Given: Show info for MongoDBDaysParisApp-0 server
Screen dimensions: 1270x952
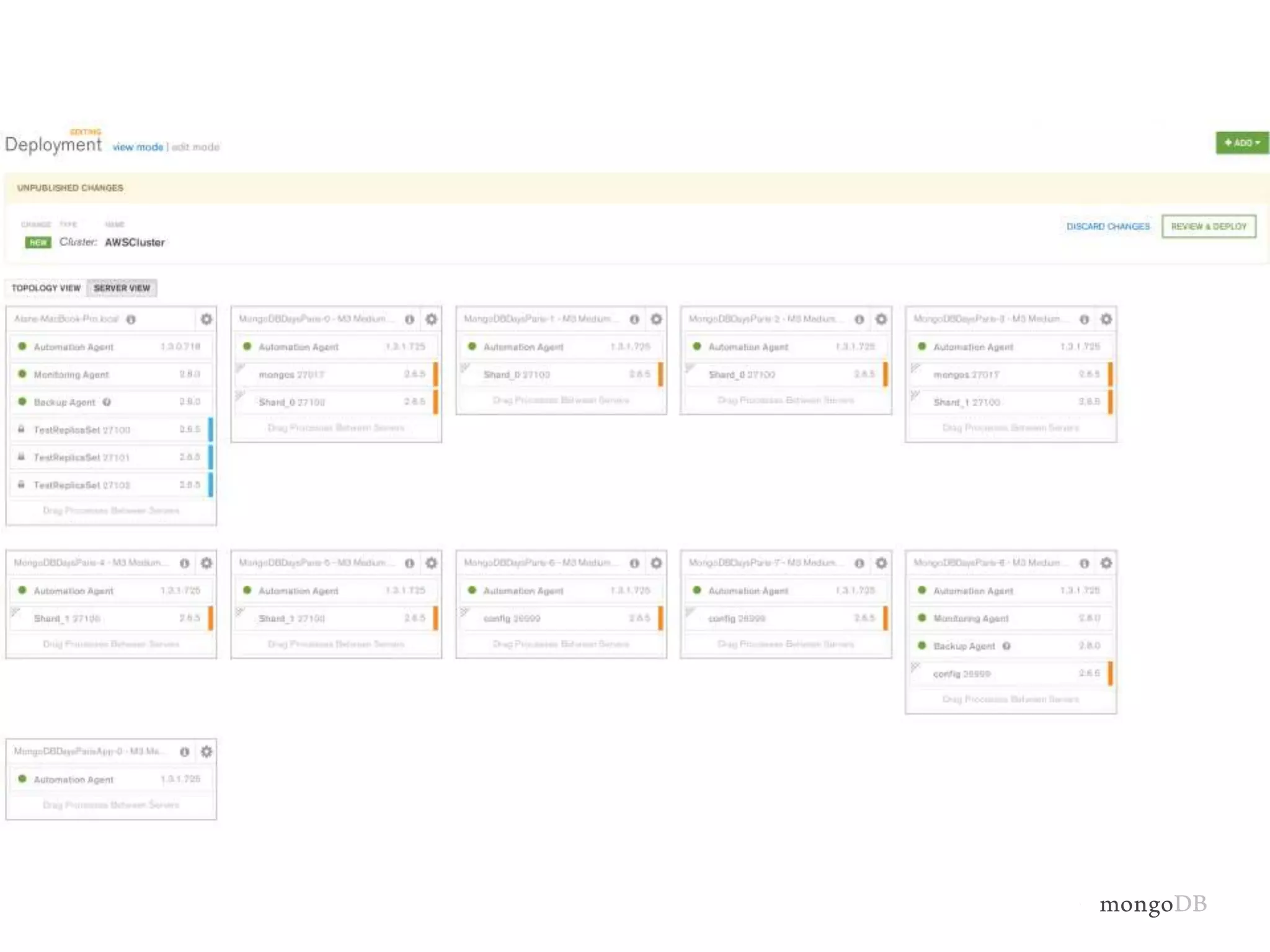Looking at the screenshot, I should coord(185,752).
